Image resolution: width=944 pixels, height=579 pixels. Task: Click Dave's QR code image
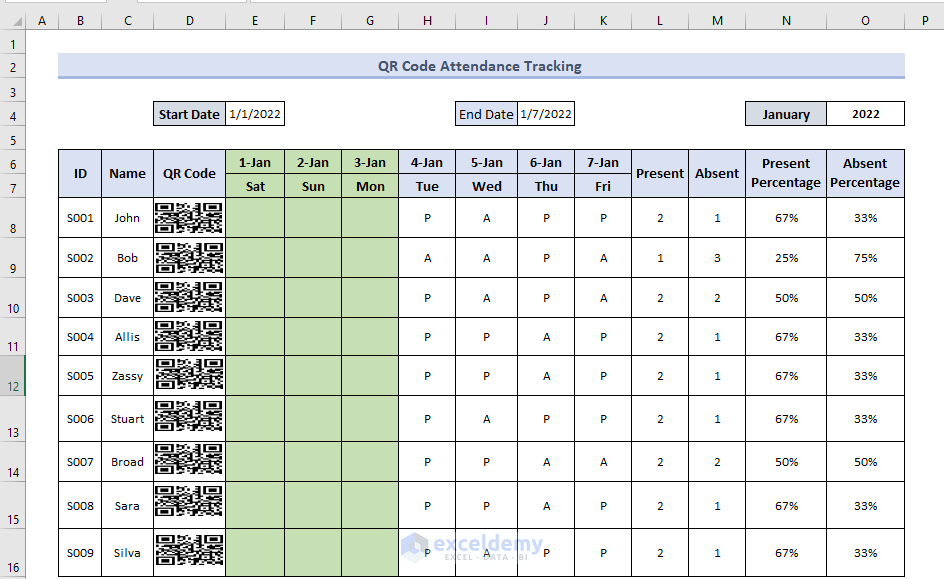(188, 296)
